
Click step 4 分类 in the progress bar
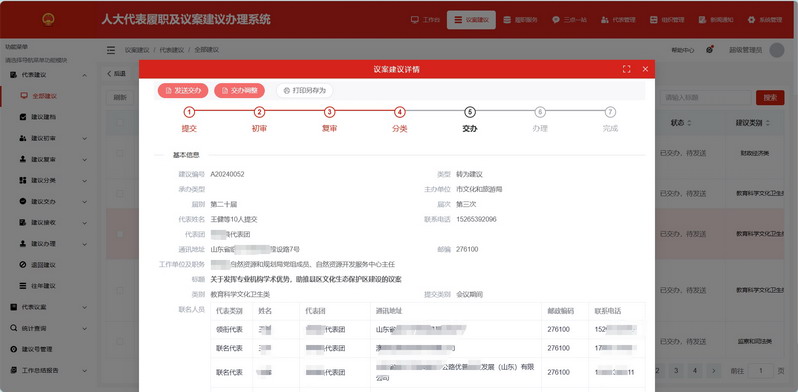pos(400,112)
